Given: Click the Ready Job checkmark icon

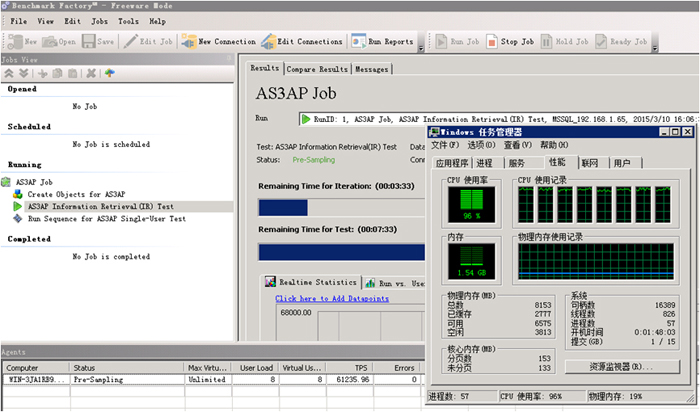Looking at the screenshot, I should coord(601,42).
